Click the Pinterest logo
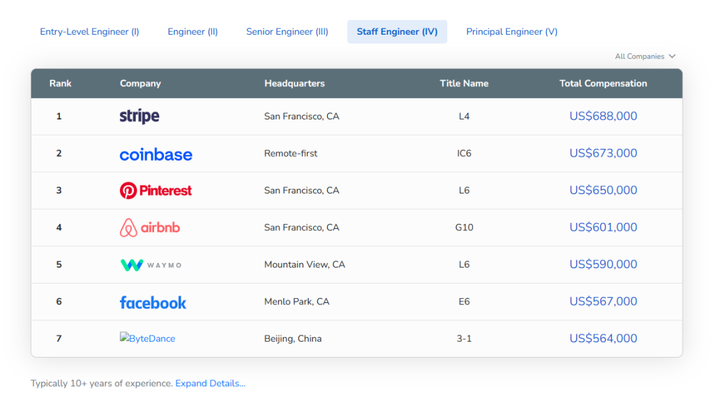 155,190
